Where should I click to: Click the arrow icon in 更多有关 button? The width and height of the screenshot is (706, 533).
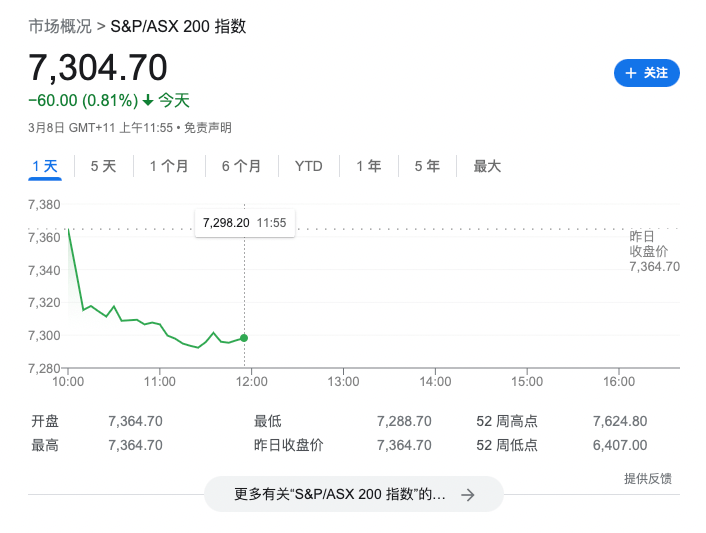click(467, 494)
